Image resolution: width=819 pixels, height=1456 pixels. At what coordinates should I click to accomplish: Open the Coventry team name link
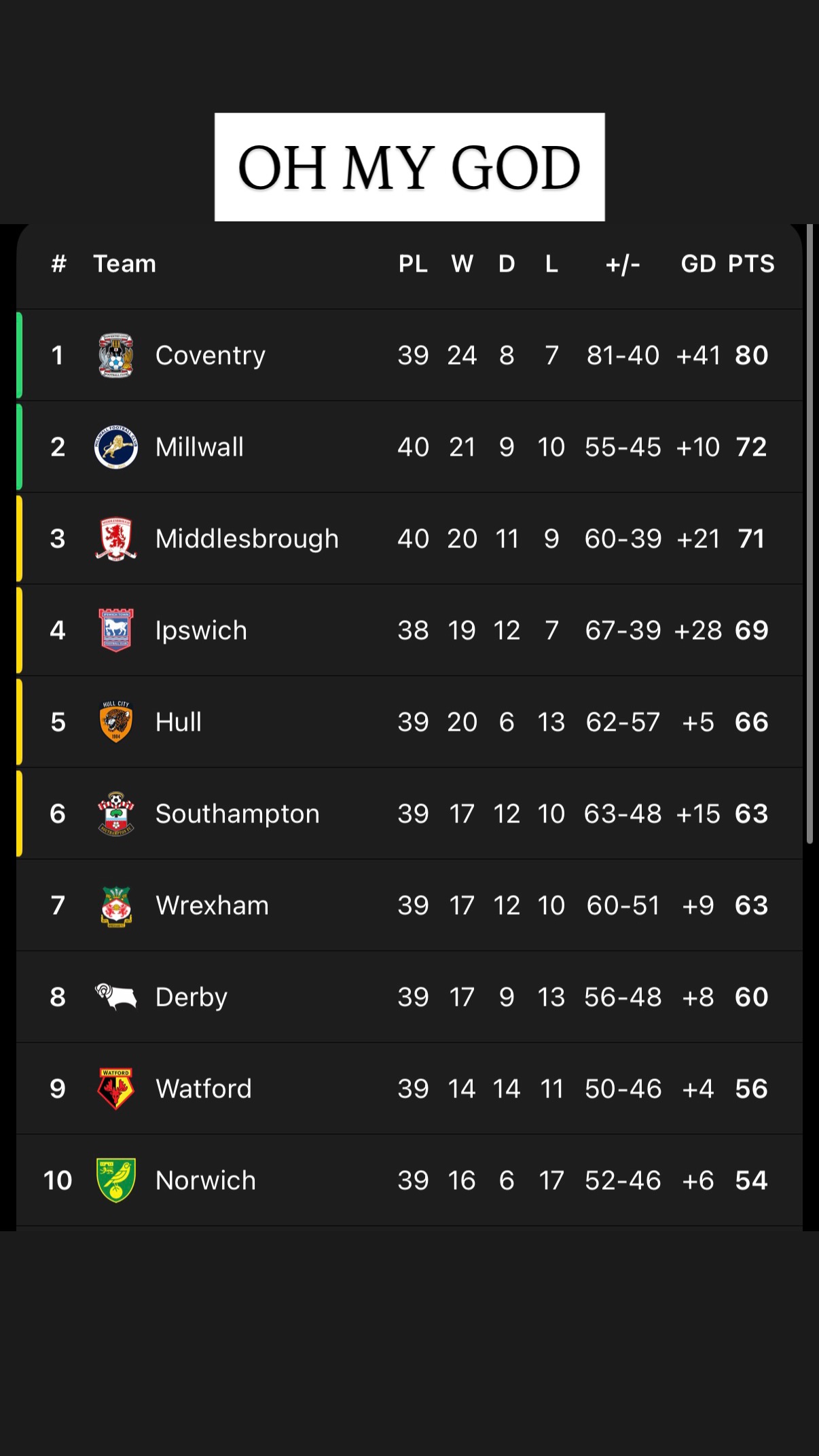pos(210,355)
